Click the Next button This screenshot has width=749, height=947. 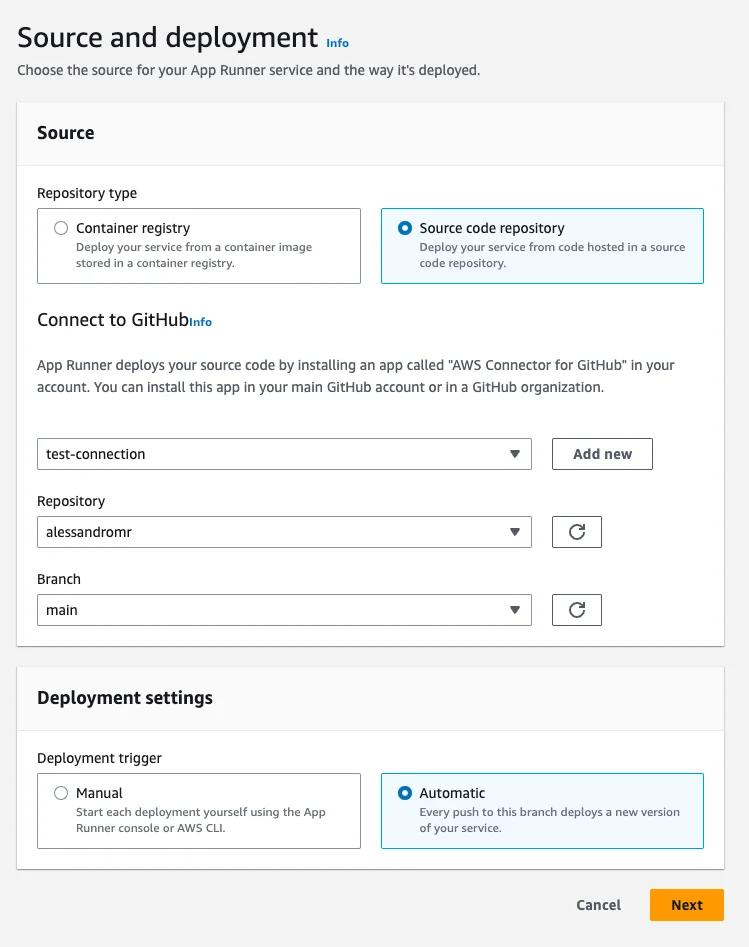pyautogui.click(x=687, y=905)
